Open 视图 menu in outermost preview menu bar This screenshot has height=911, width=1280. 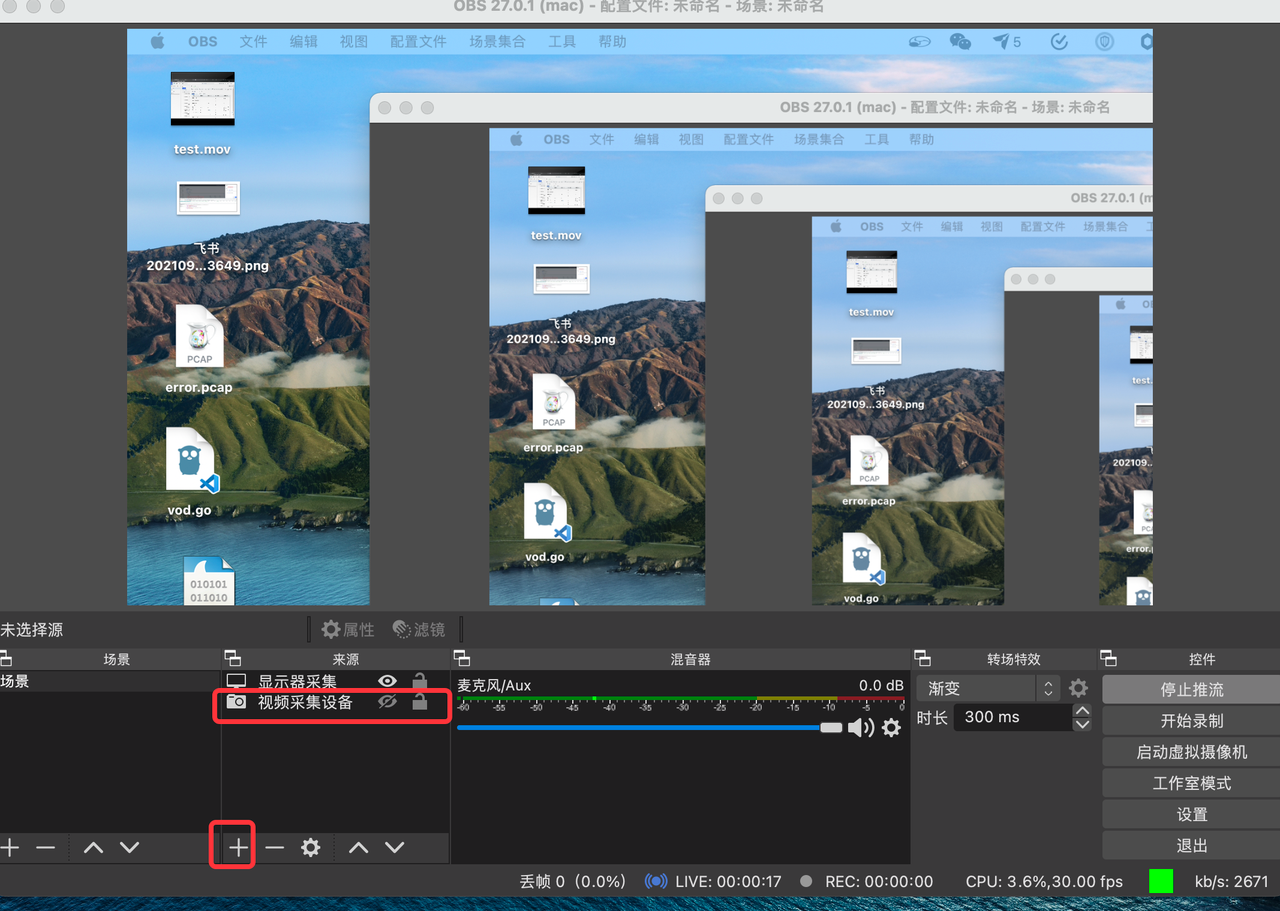click(x=354, y=42)
